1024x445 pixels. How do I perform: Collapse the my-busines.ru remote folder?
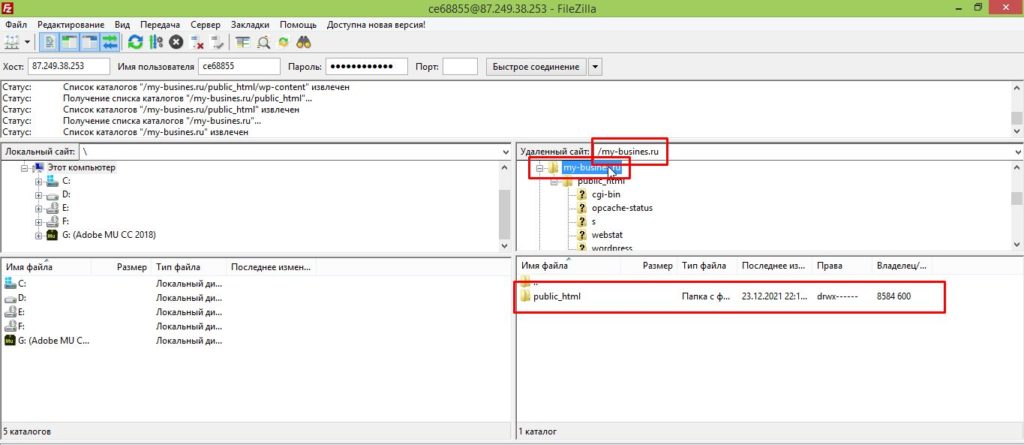tap(539, 168)
